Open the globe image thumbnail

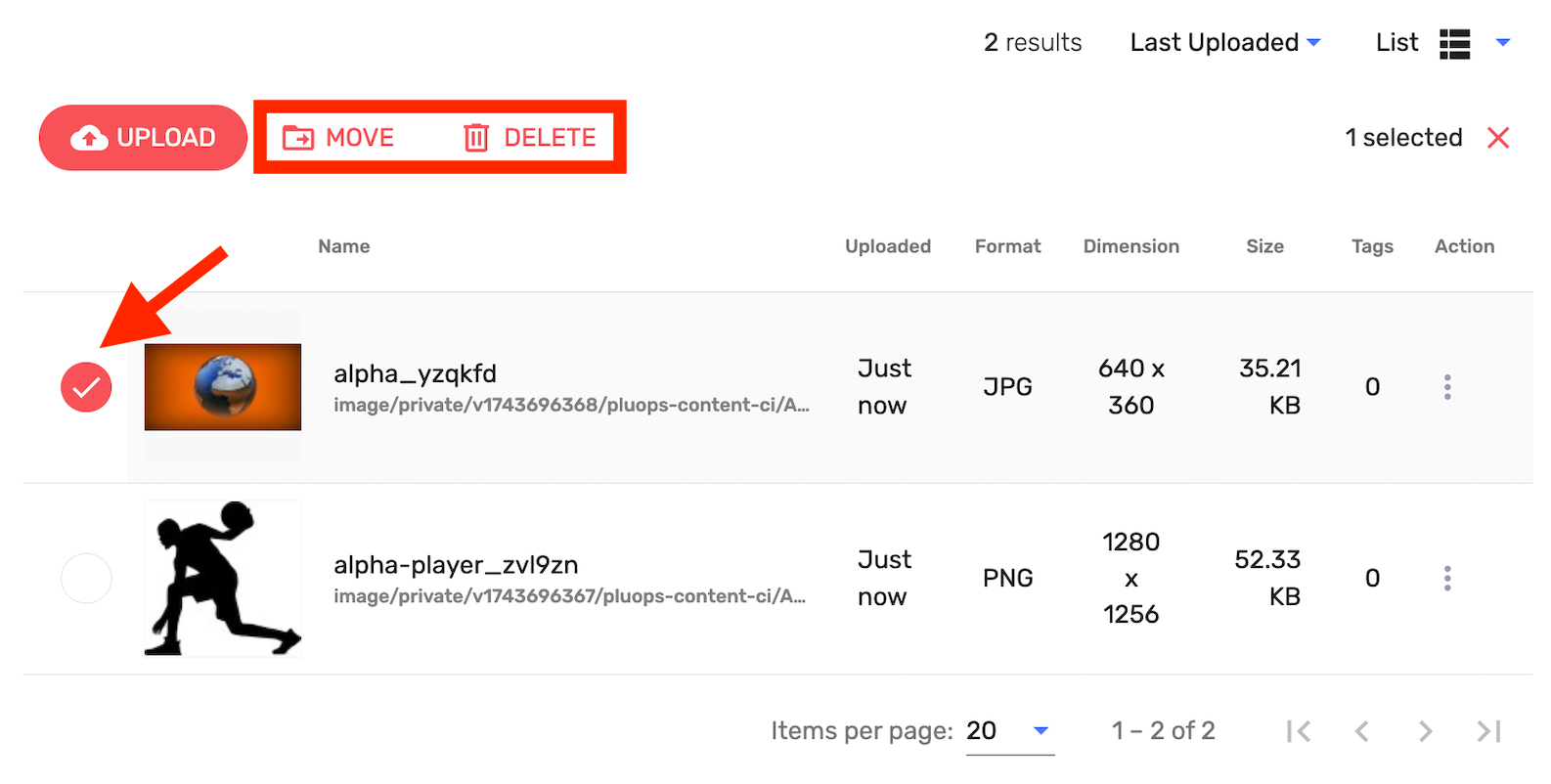pyautogui.click(x=223, y=387)
